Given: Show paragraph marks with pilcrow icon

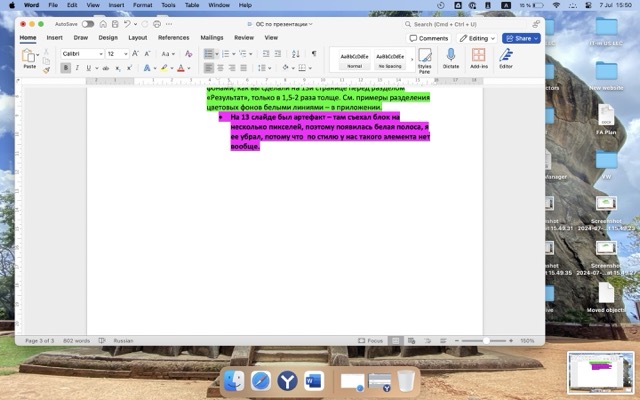Looking at the screenshot, I should (x=313, y=53).
